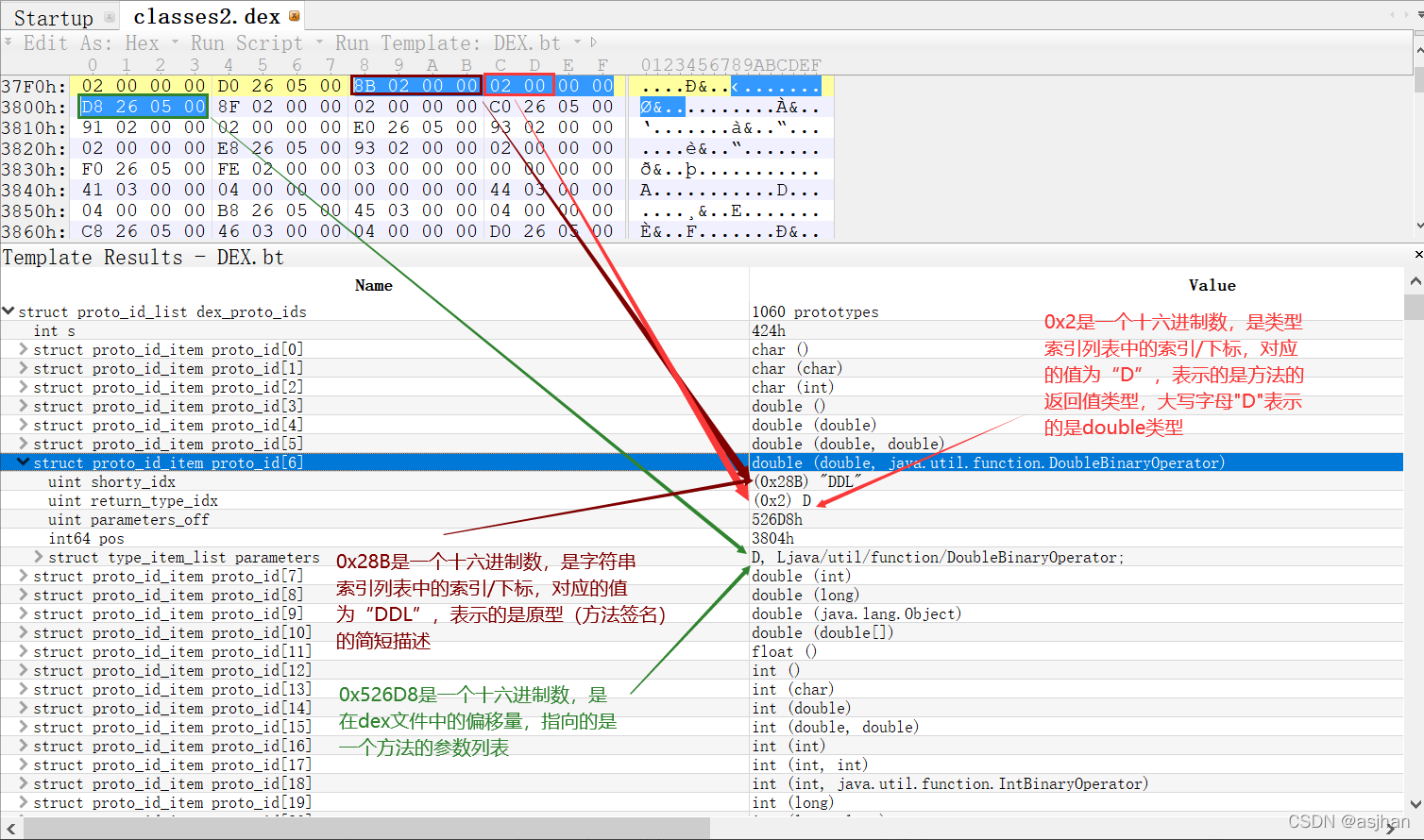The image size is (1424, 840).
Task: Click Template Results scroll up arrow
Action: [x=1415, y=281]
